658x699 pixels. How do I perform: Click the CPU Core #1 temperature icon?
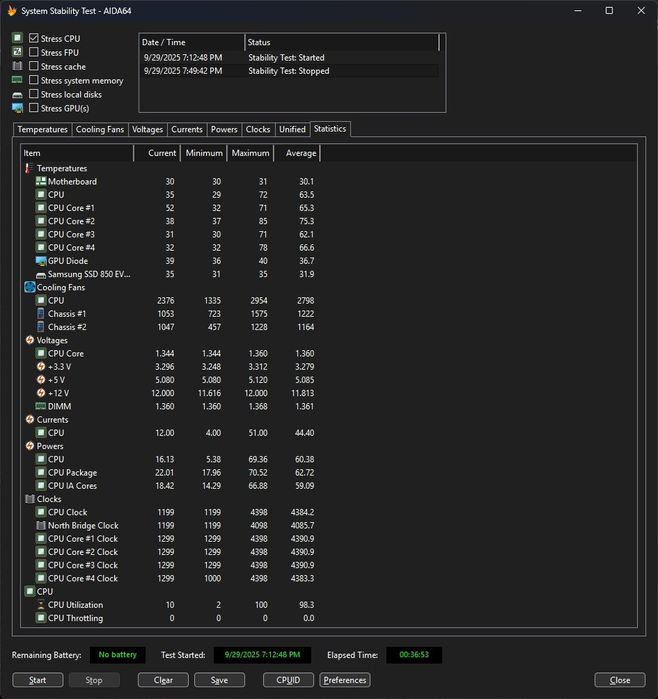point(41,208)
